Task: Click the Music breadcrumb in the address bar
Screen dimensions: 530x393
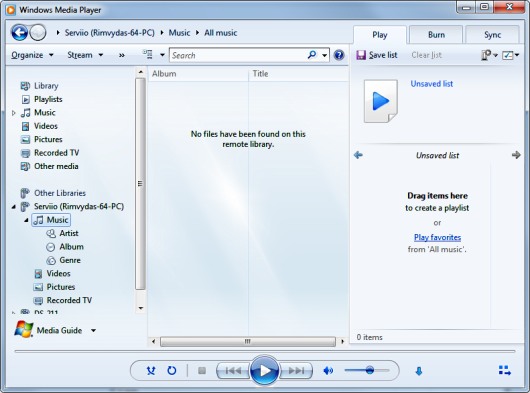Action: pos(179,33)
